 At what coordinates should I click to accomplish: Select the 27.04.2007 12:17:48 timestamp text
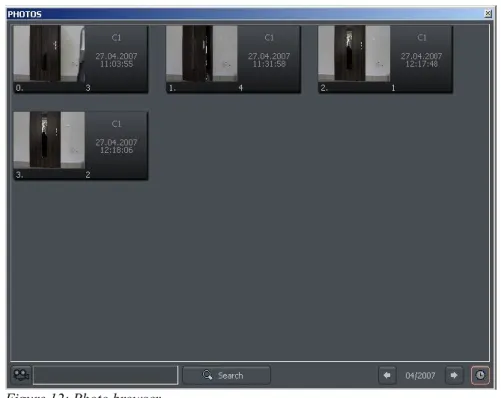tap(421, 60)
